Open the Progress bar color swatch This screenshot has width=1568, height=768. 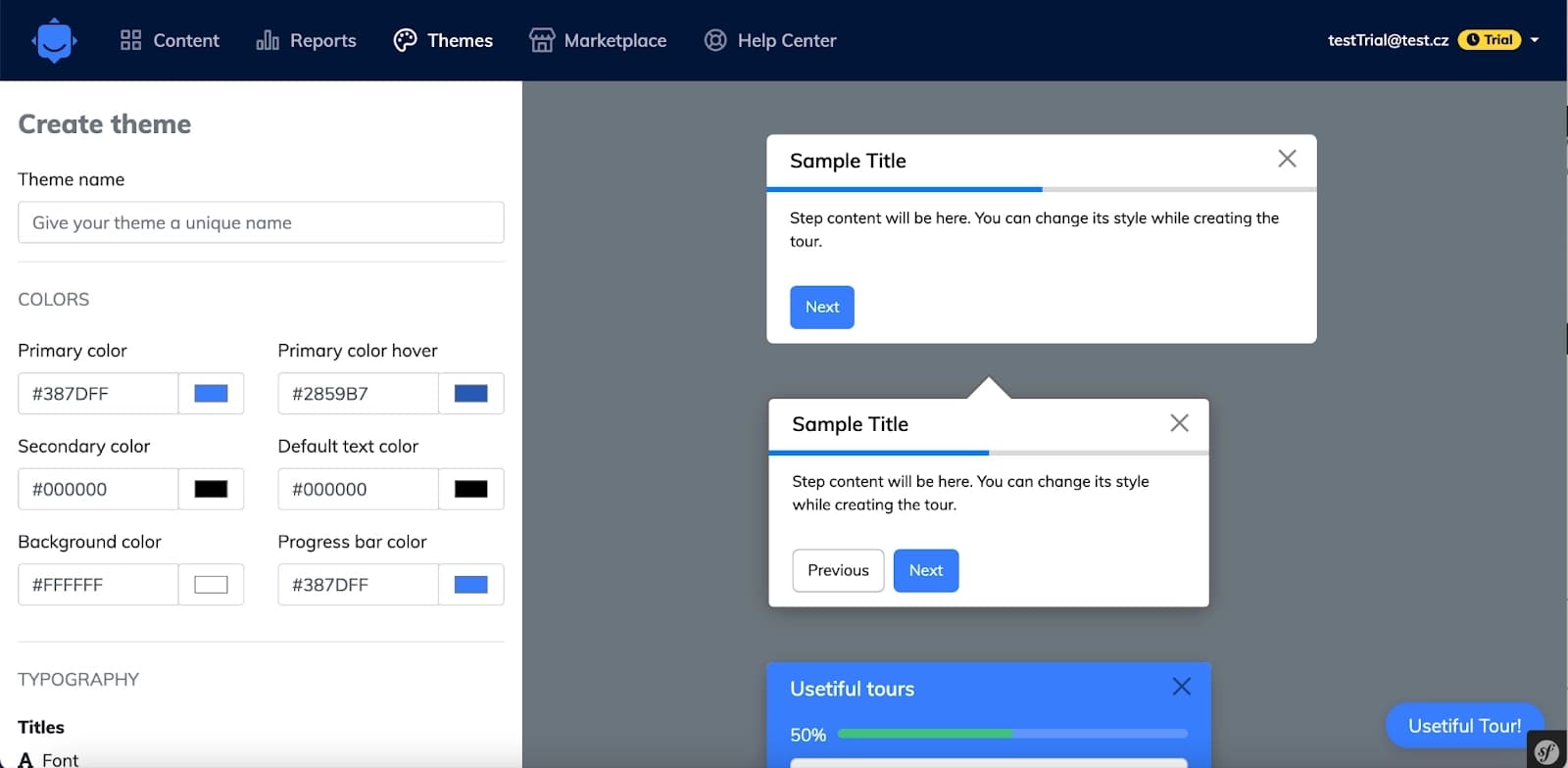point(471,585)
